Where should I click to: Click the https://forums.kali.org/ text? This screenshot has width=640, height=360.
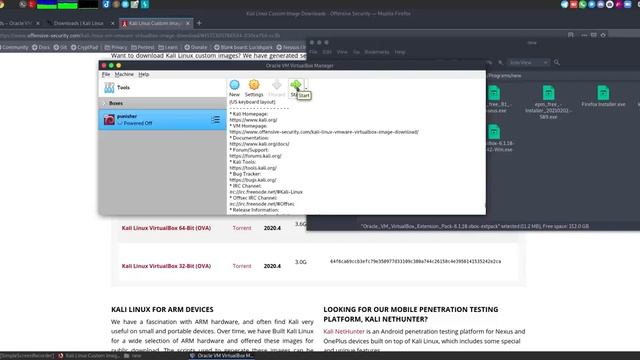256,156
